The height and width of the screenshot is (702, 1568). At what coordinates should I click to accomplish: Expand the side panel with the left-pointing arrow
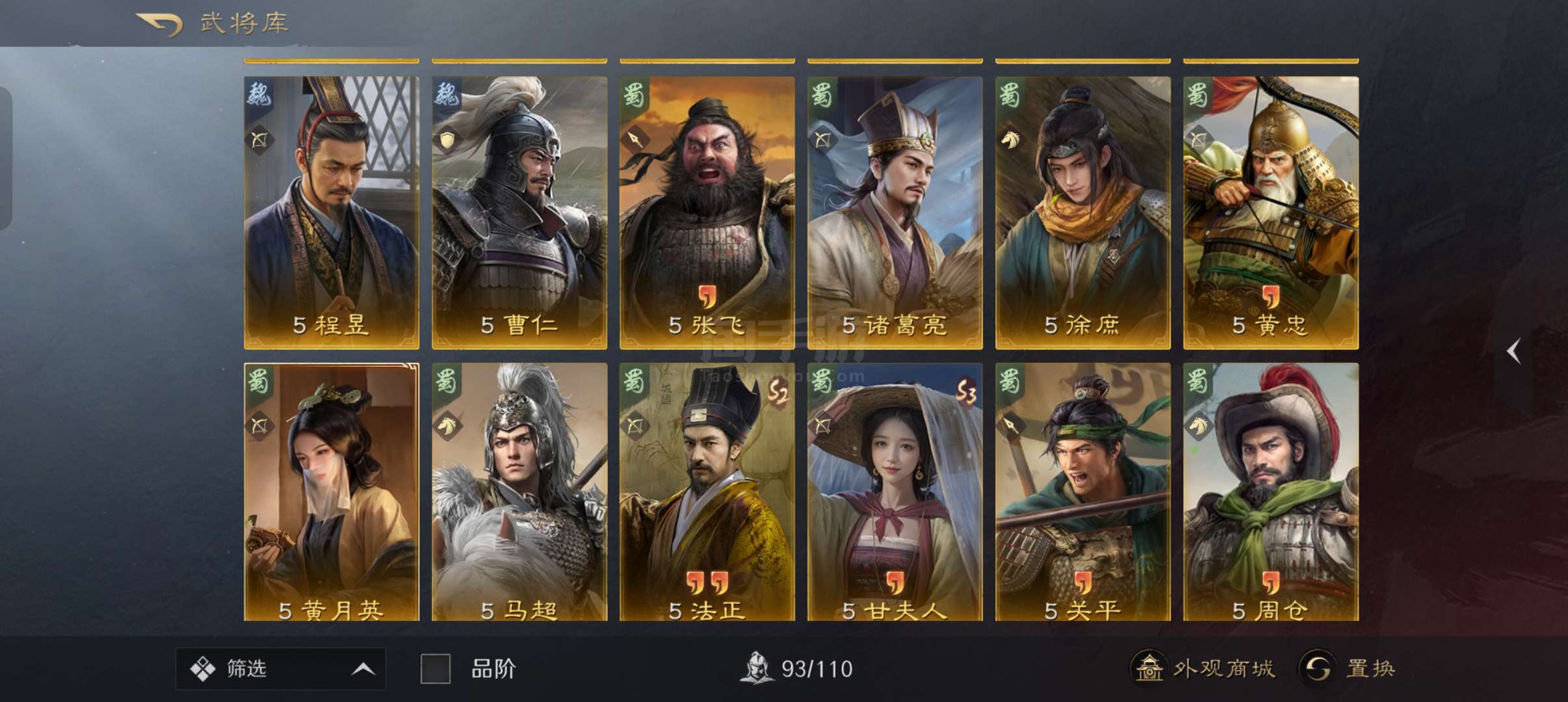click(1514, 351)
